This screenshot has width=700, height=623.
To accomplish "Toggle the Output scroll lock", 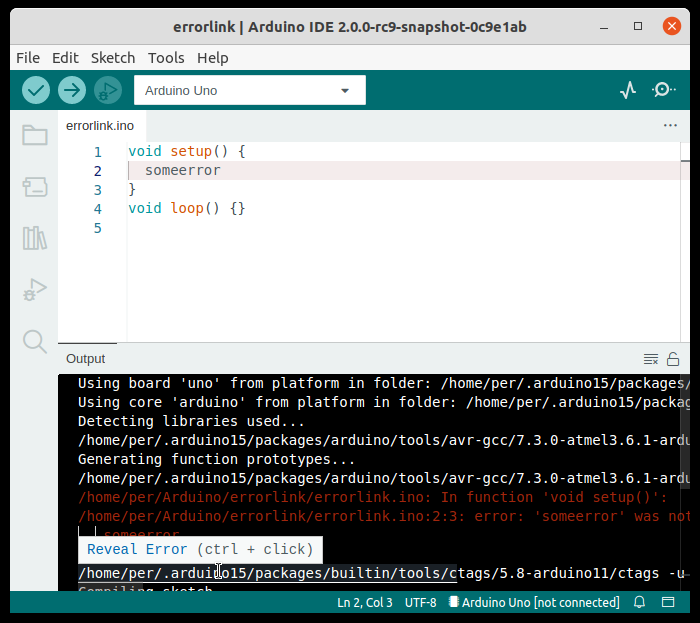I will [x=673, y=359].
